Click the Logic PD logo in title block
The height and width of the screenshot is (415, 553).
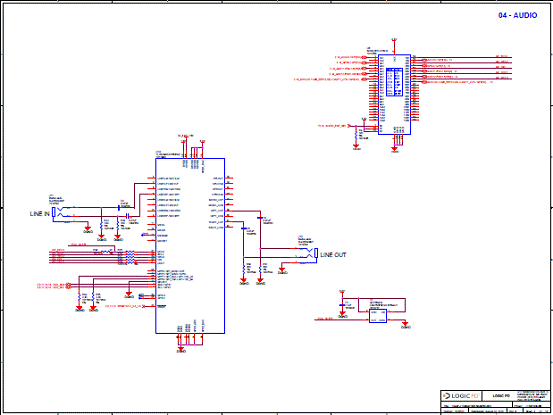(x=461, y=396)
